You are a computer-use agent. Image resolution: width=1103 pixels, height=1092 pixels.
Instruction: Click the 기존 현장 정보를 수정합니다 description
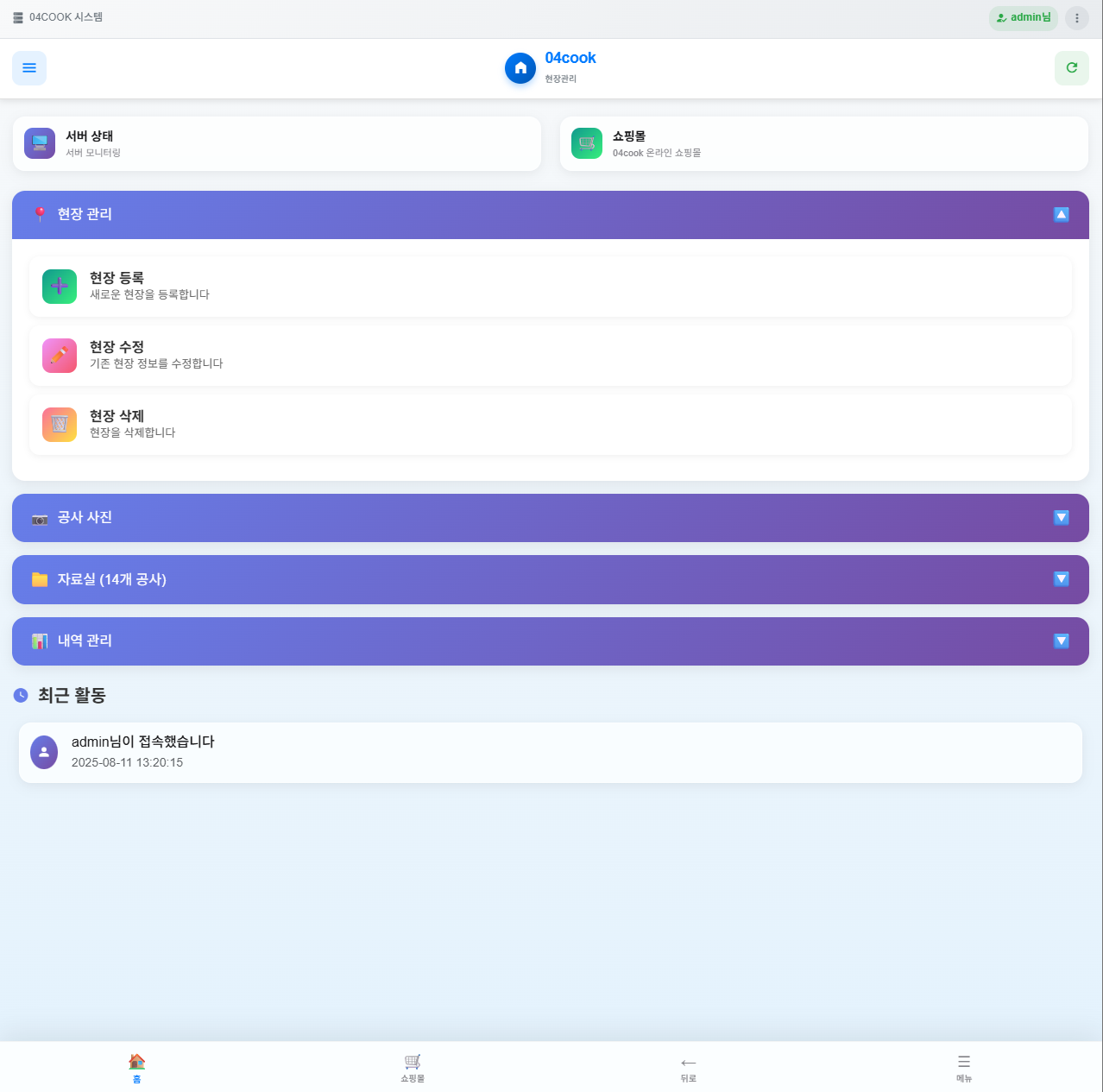tap(156, 363)
